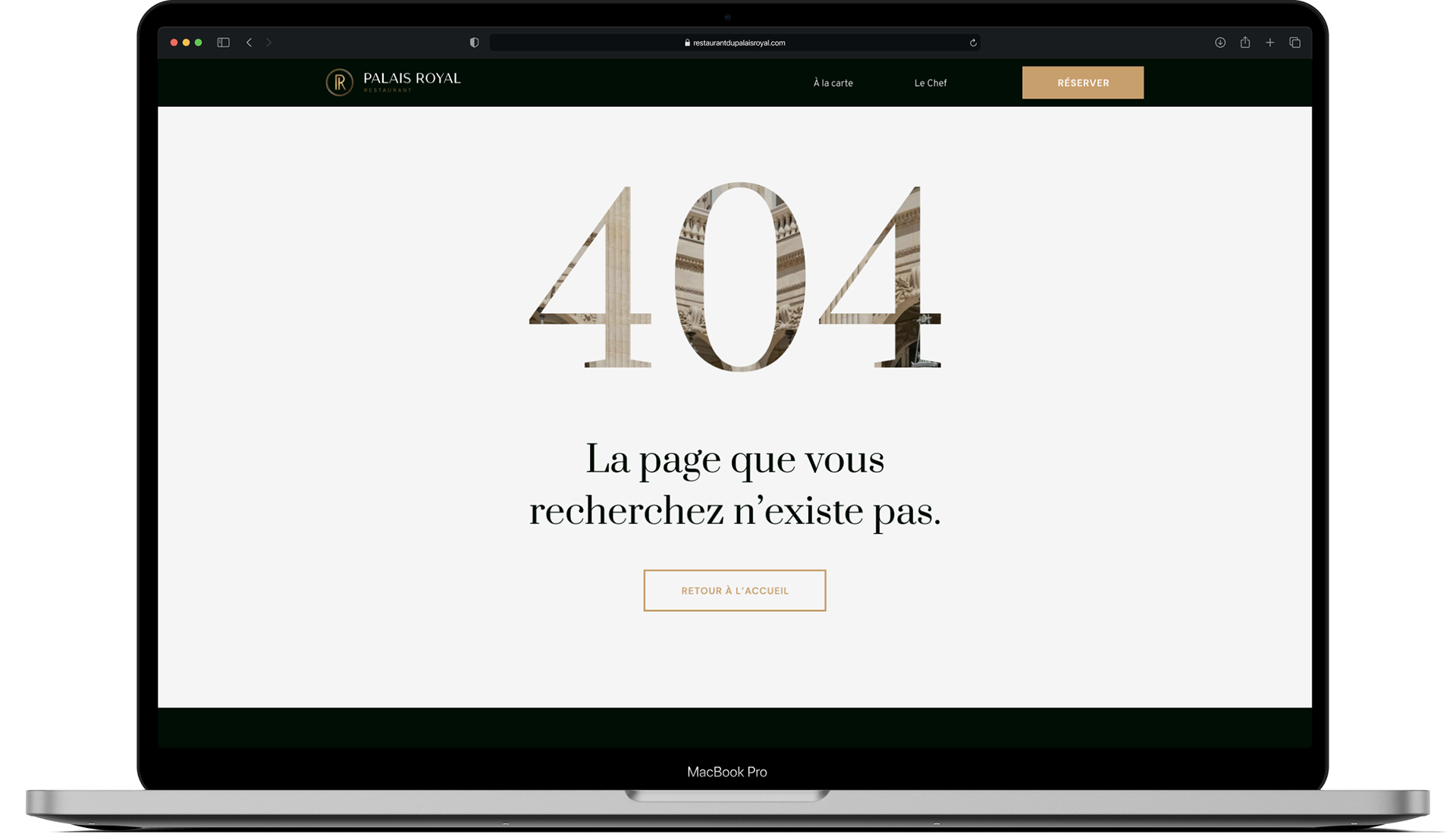Go back using the back arrow
The height and width of the screenshot is (834, 1456).
[249, 42]
